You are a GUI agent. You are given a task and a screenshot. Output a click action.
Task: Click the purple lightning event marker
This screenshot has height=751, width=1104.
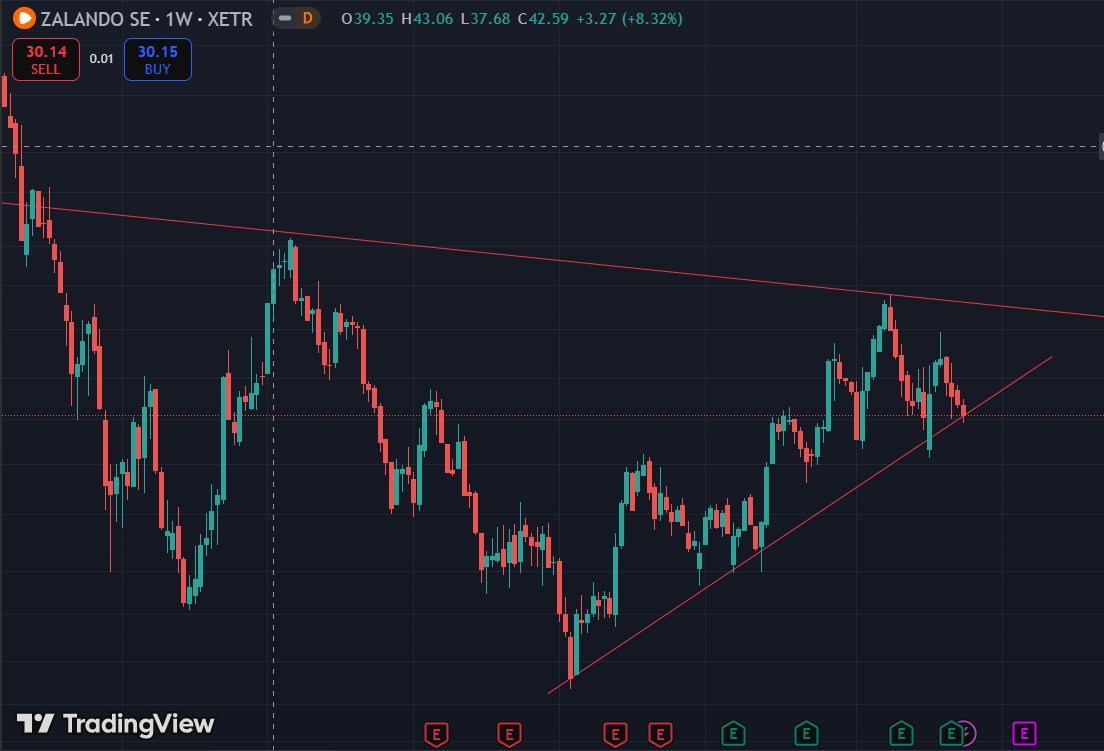click(970, 733)
